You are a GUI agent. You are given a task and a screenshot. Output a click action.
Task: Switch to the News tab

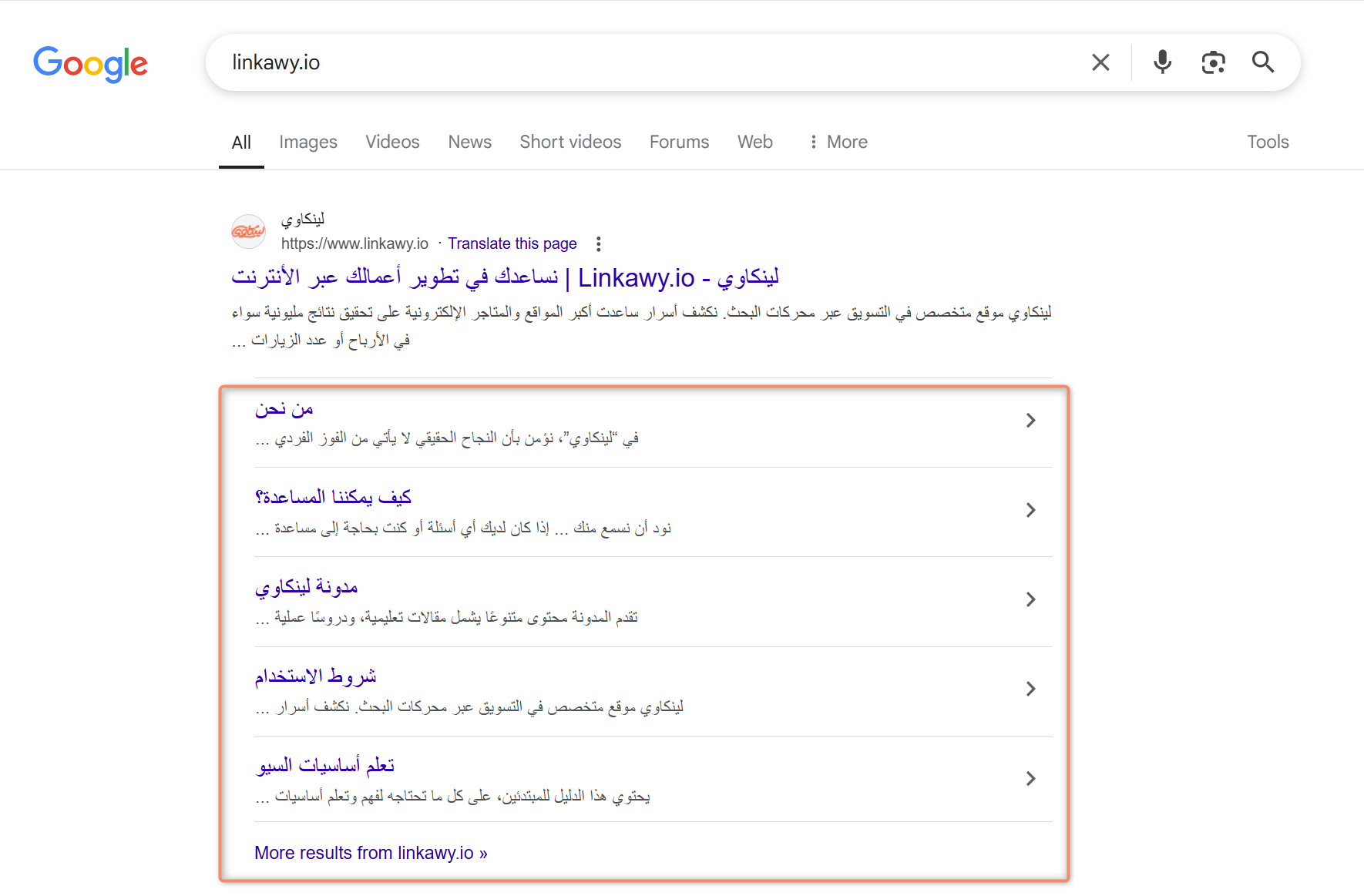click(469, 142)
